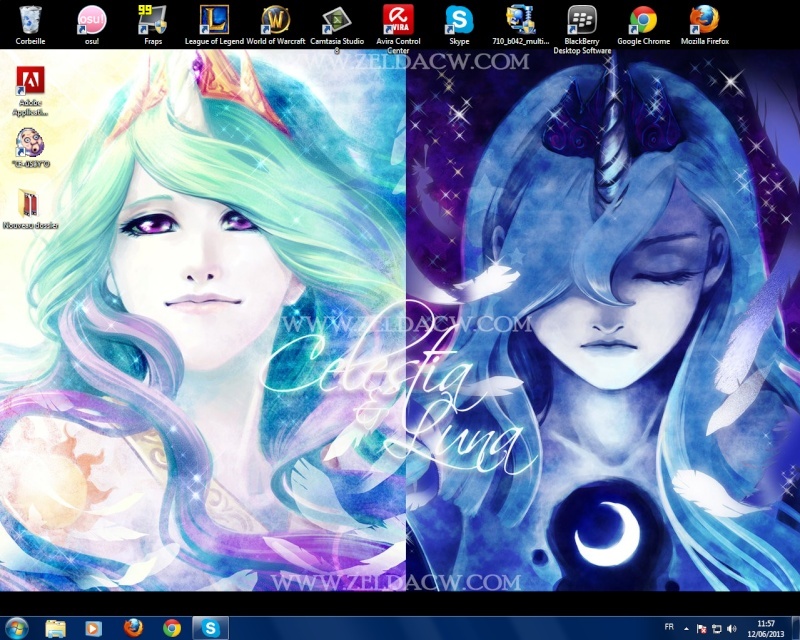Select the cartoon bald face desktop shortcut
Viewport: 800px width, 640px height.
pos(30,148)
